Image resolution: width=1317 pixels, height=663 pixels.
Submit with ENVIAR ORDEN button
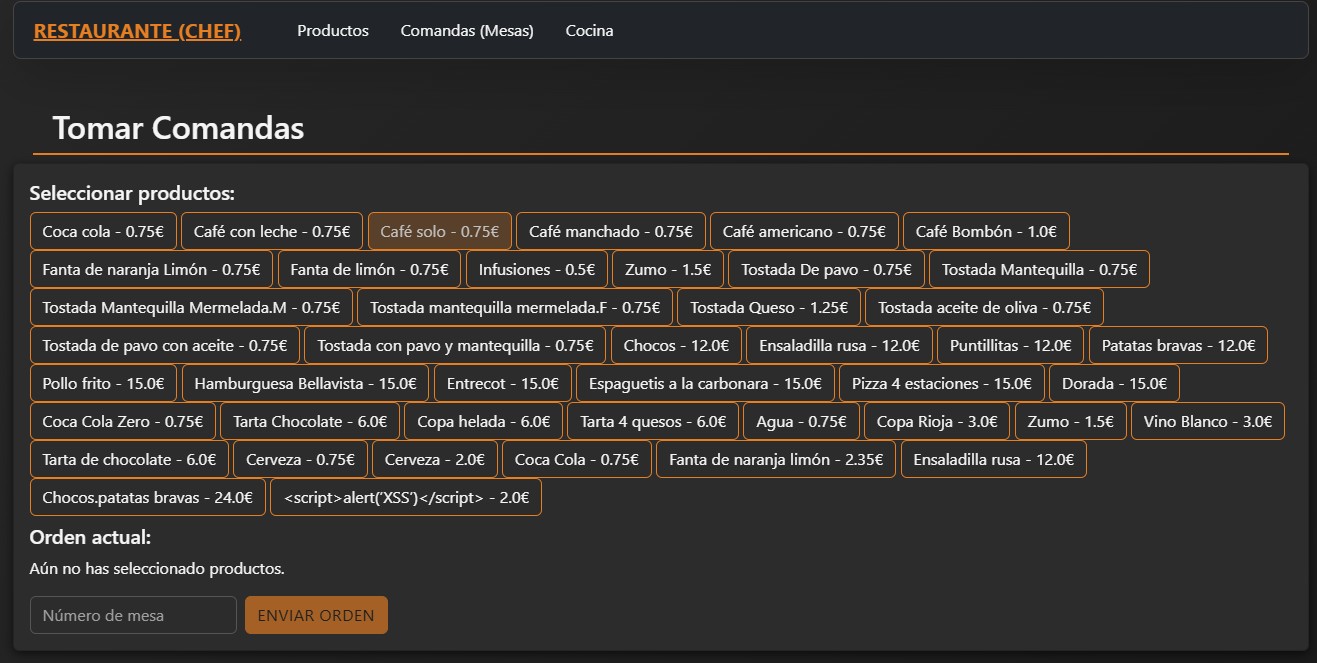point(316,615)
